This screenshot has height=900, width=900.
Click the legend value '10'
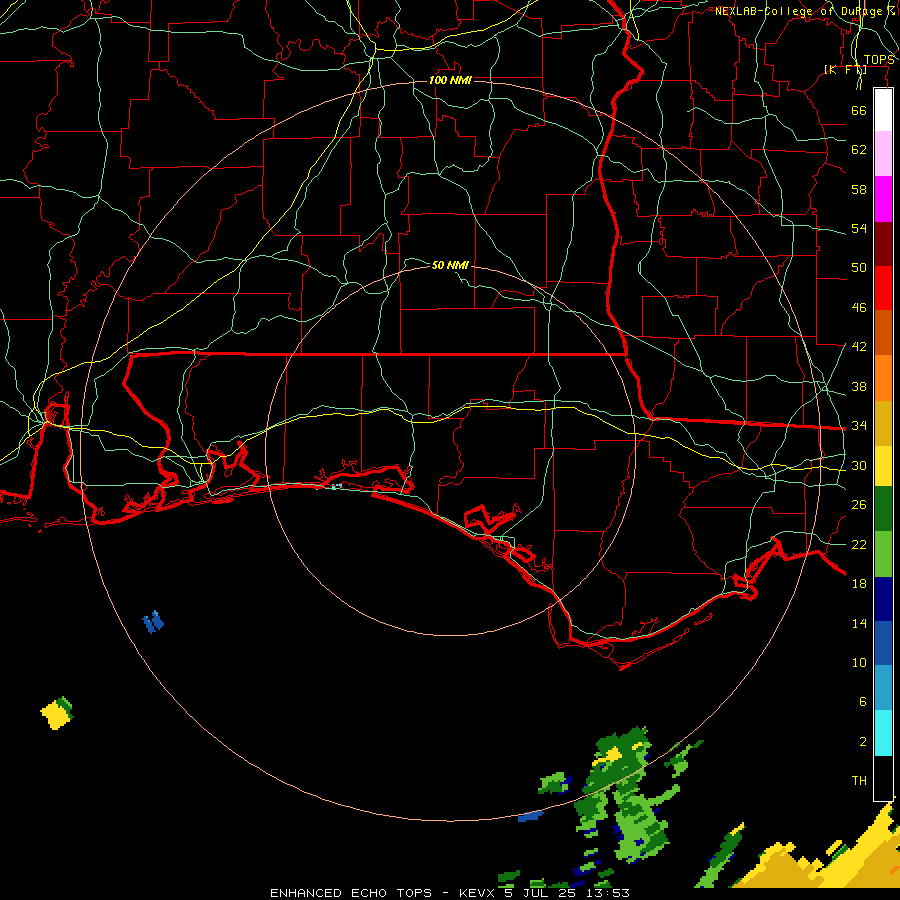pyautogui.click(x=859, y=663)
